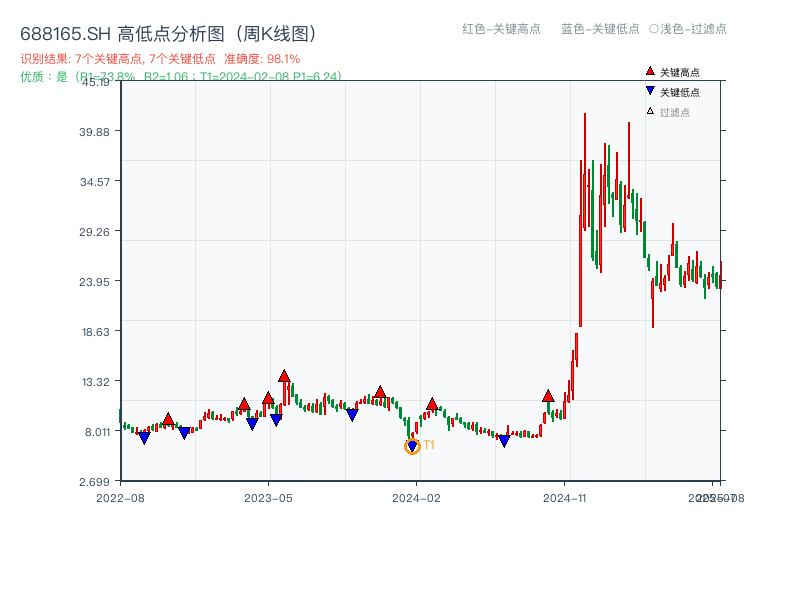Click the red high marker before the 2024-11 surge
This screenshot has height=600, width=800.
click(x=548, y=395)
